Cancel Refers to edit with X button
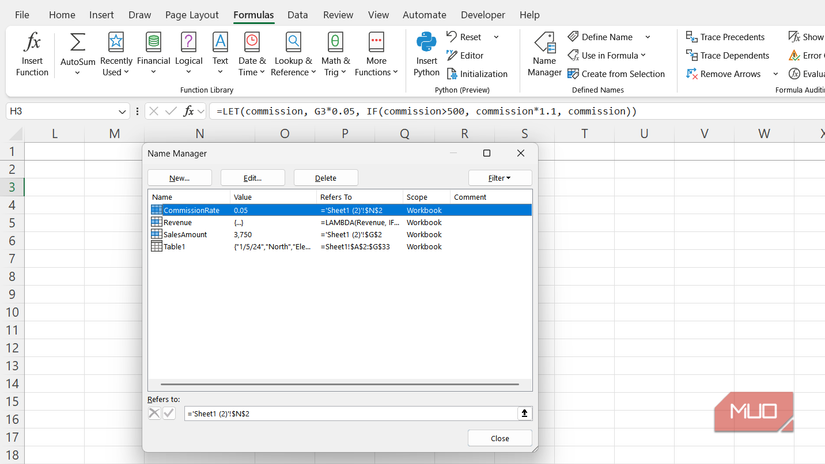The width and height of the screenshot is (825, 464). click(154, 413)
